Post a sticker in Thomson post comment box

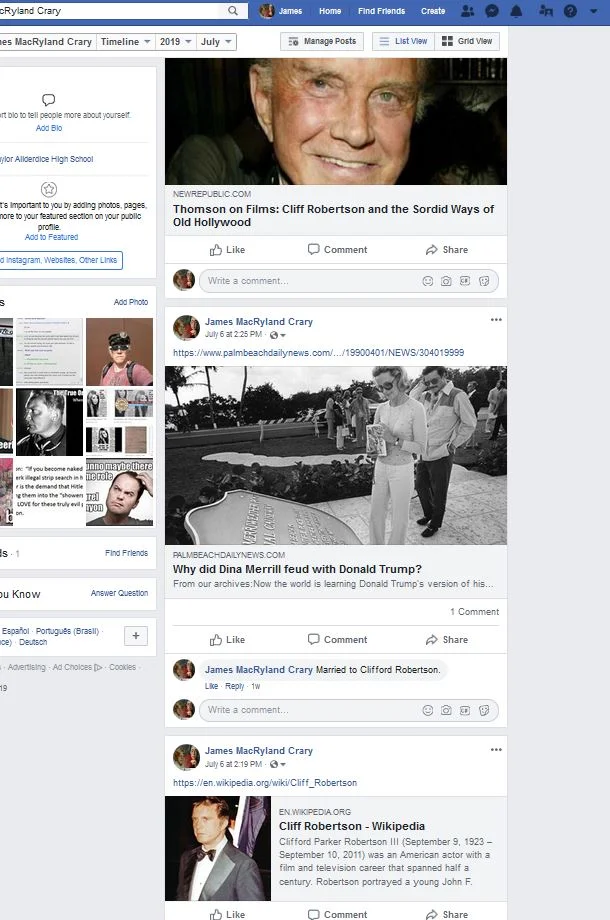click(x=484, y=281)
